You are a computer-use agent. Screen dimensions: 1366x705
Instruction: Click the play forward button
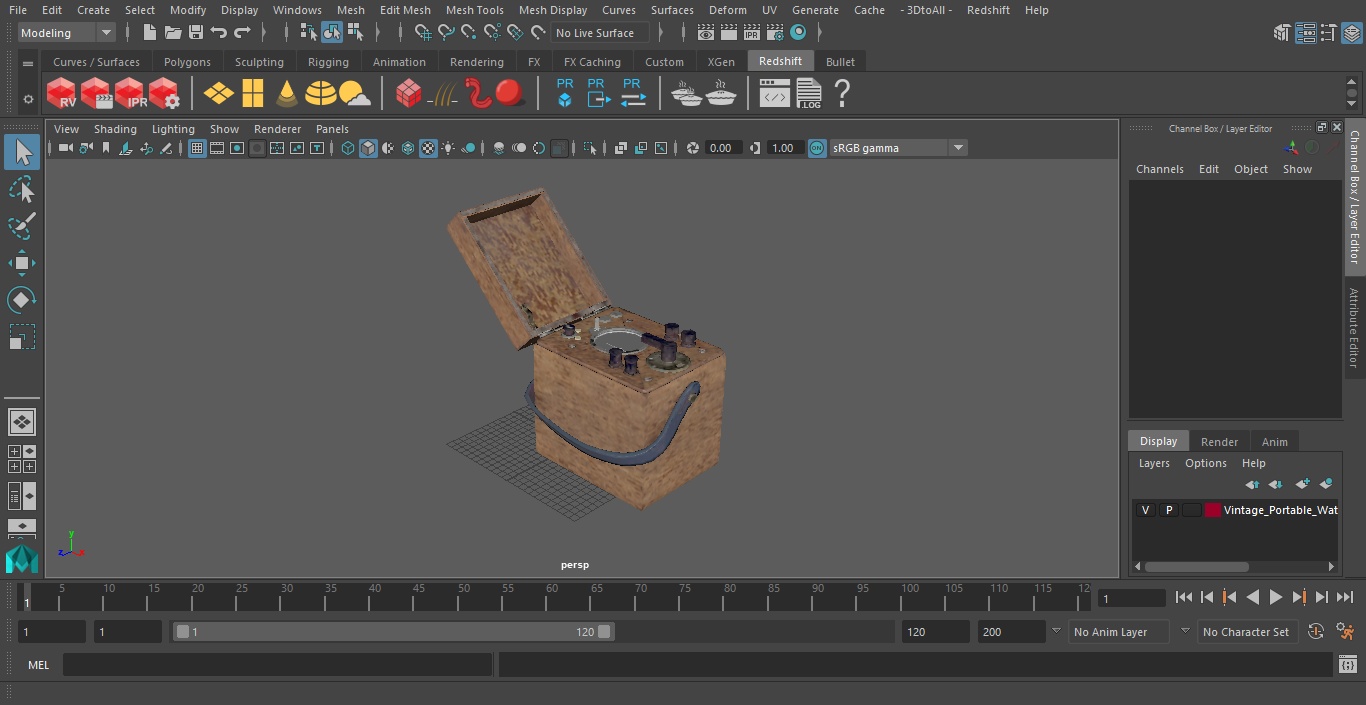pyautogui.click(x=1276, y=597)
